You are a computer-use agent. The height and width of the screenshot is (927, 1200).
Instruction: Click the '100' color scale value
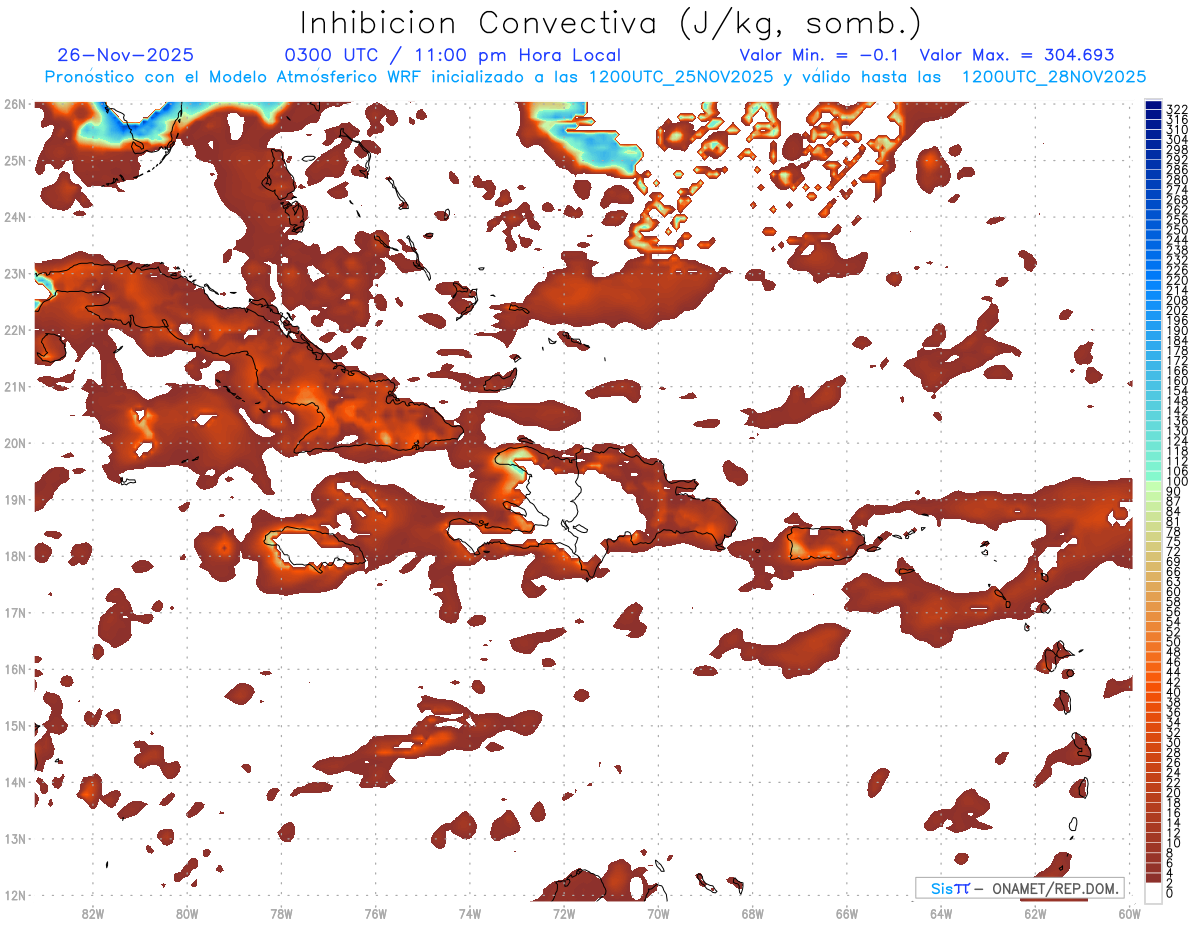coord(1177,482)
